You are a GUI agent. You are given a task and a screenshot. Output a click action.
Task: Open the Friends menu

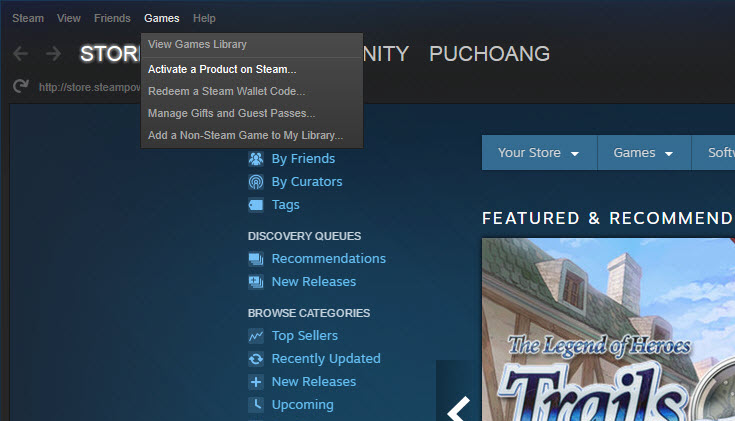click(112, 18)
